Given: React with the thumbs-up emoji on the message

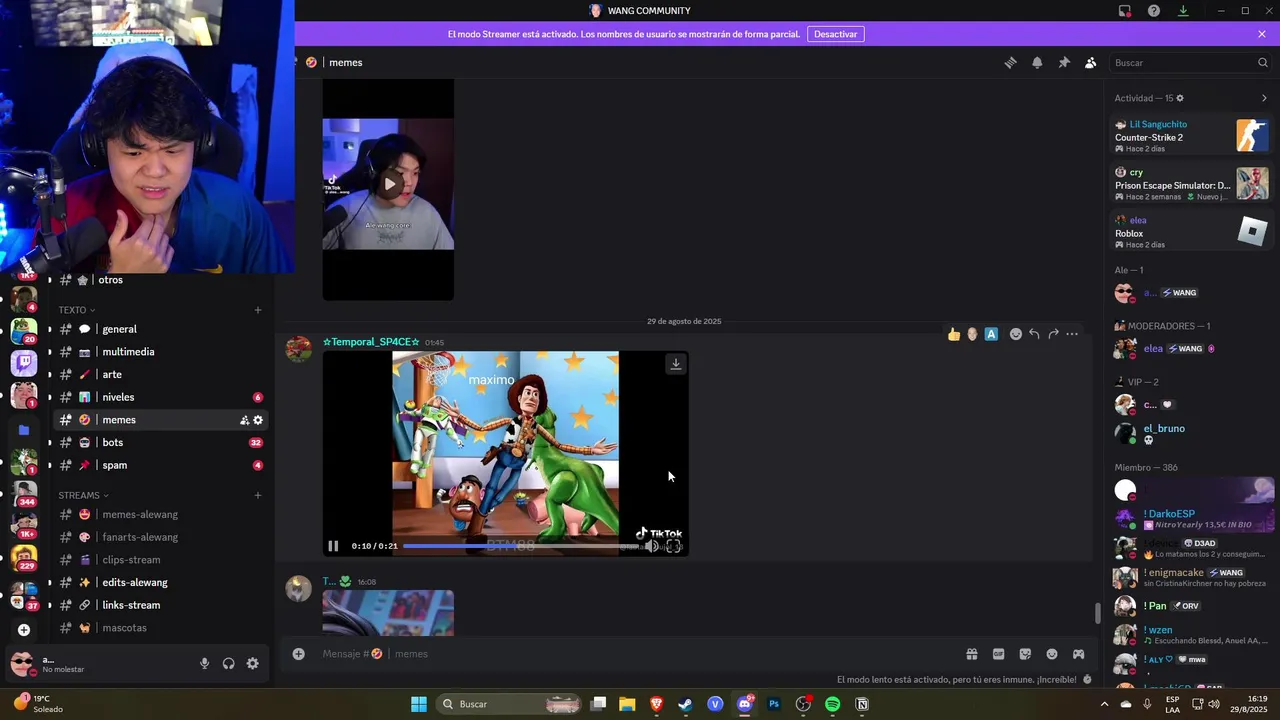Looking at the screenshot, I should [x=954, y=334].
